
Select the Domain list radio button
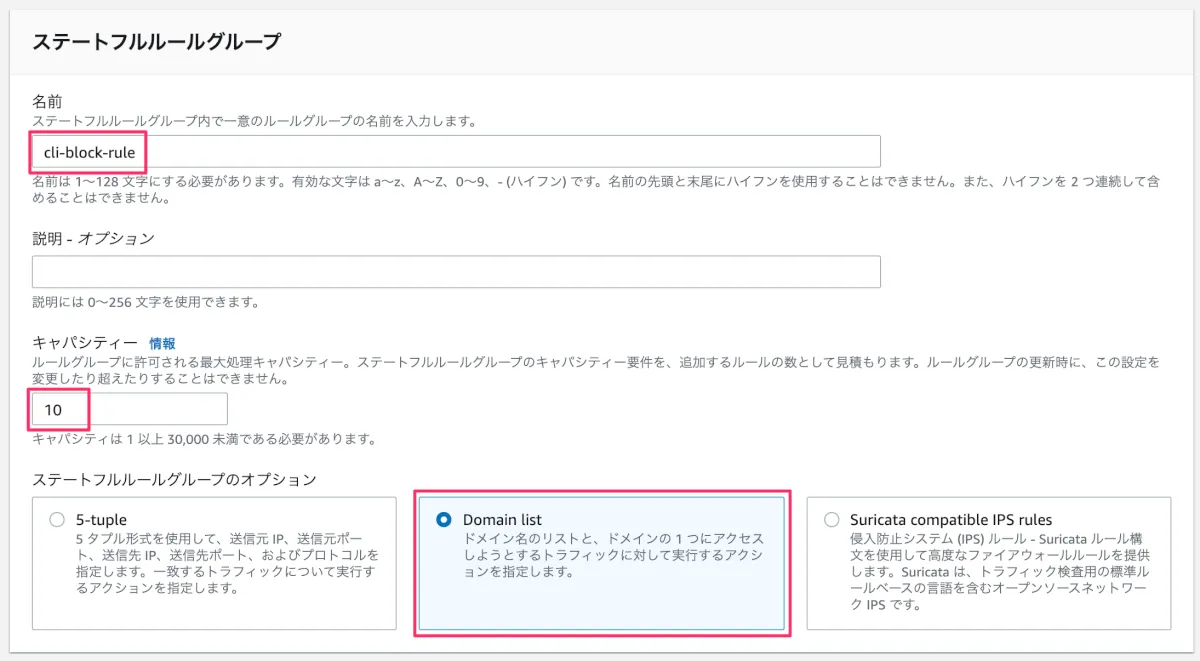pyautogui.click(x=443, y=520)
